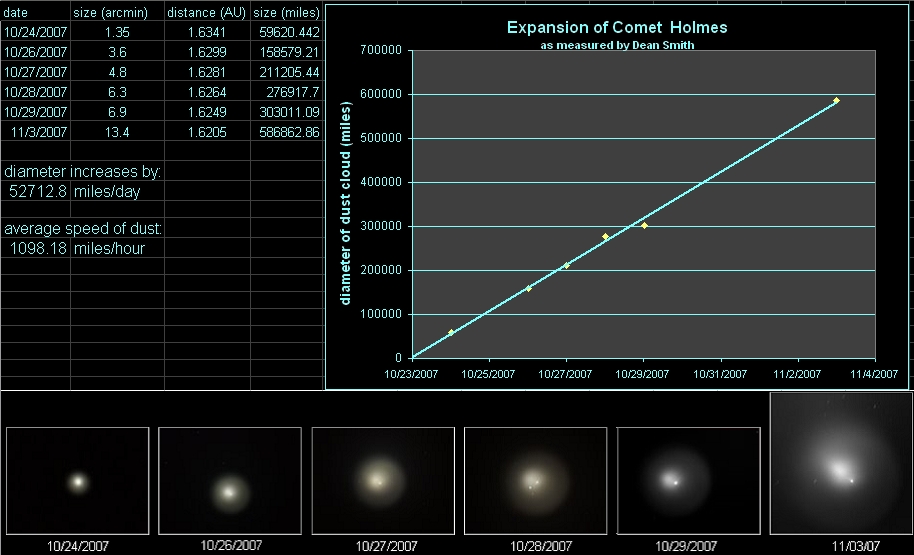Screen dimensions: 914x555
Task: Select the 'average speed of dust:' label
Action: (83, 229)
